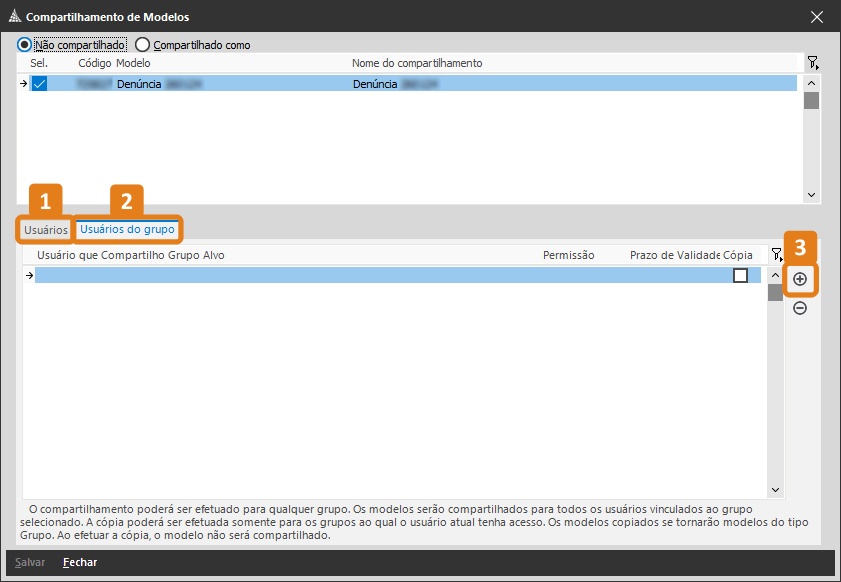This screenshot has height=582, width=841.
Task: Open the filter icon of the models grid
Action: (812, 63)
